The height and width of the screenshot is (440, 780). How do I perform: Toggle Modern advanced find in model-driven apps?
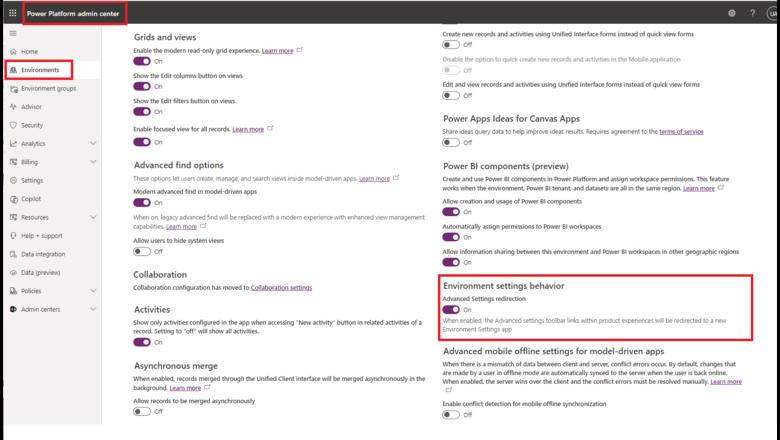point(142,202)
